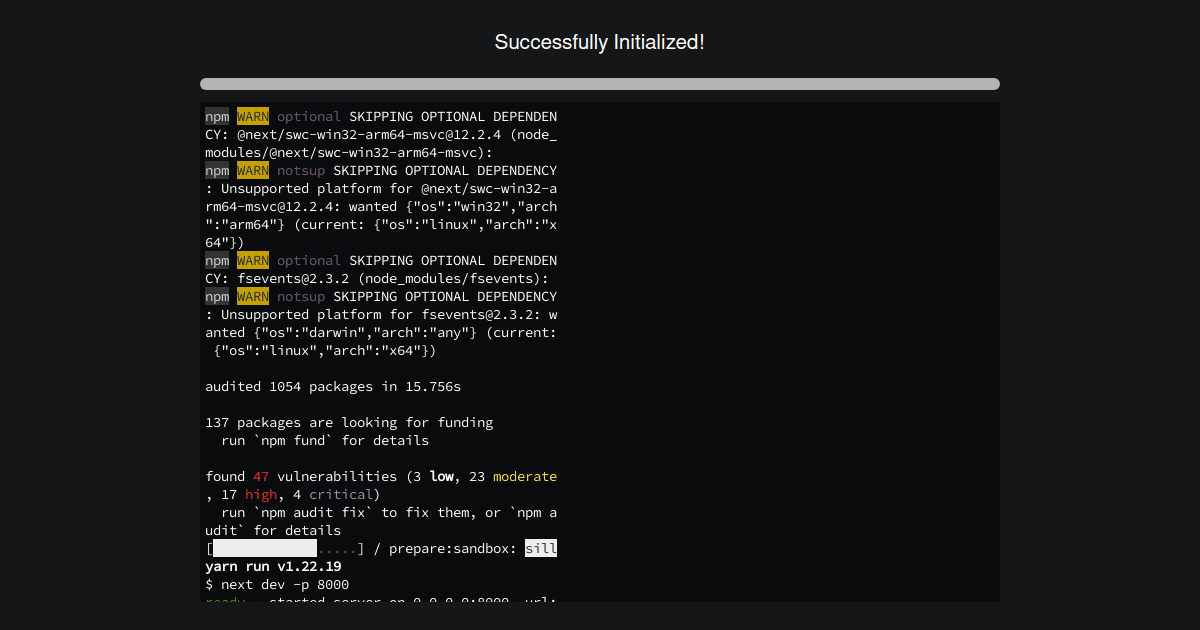1200x630 pixels.
Task: Click the first yellow WARN badge
Action: [x=252, y=116]
